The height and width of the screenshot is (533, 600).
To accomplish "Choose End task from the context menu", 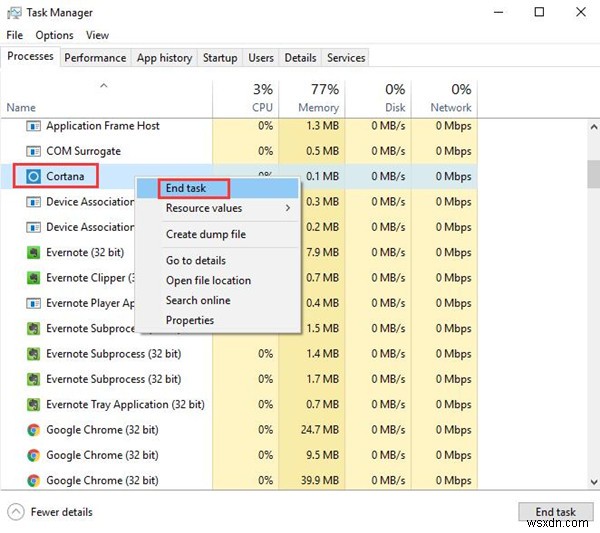I will point(217,188).
